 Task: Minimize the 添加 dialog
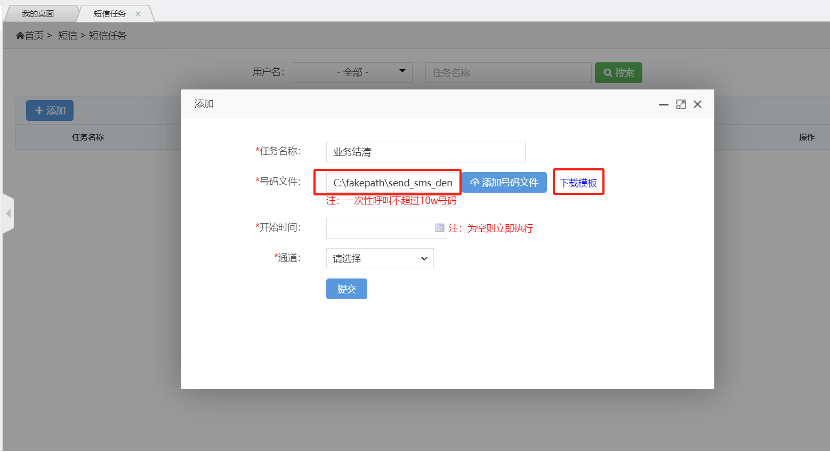[663, 104]
